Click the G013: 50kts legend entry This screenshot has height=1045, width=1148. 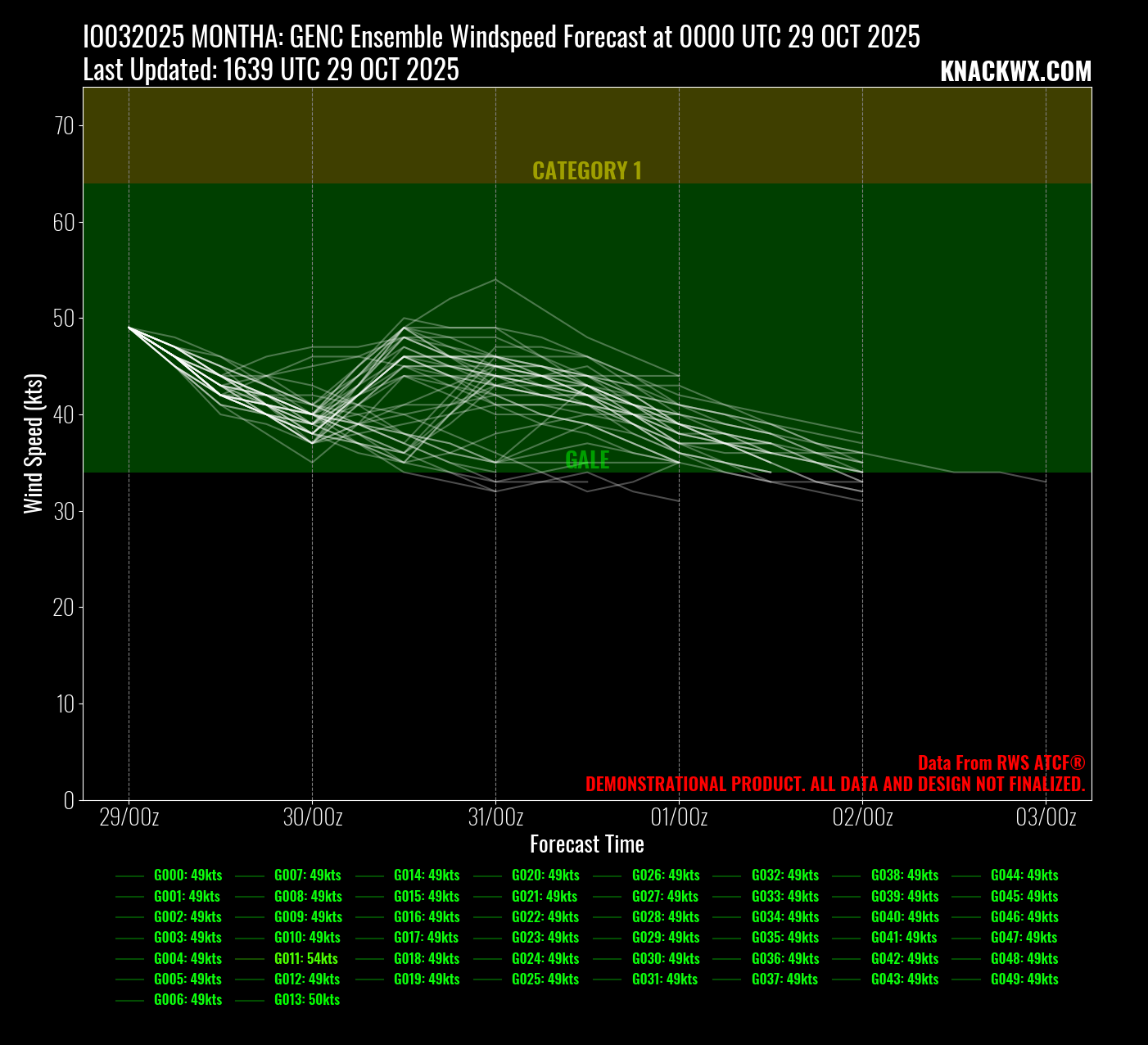[x=306, y=999]
